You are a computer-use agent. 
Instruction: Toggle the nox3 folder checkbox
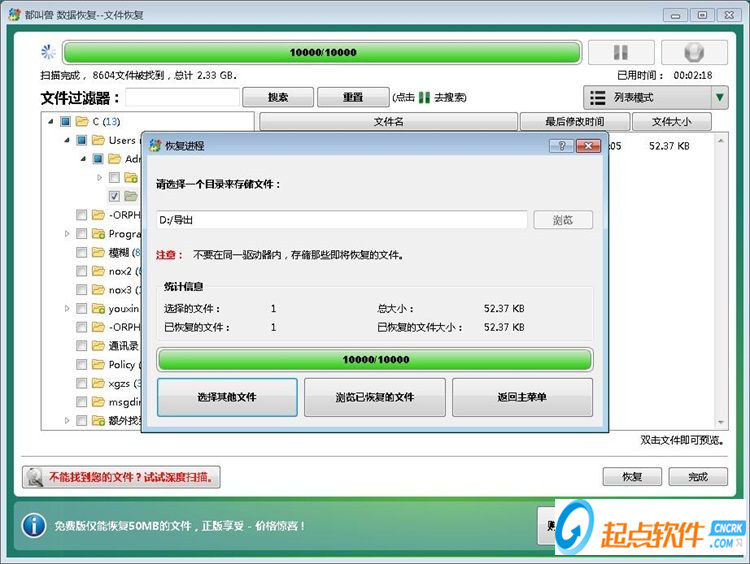(82, 290)
